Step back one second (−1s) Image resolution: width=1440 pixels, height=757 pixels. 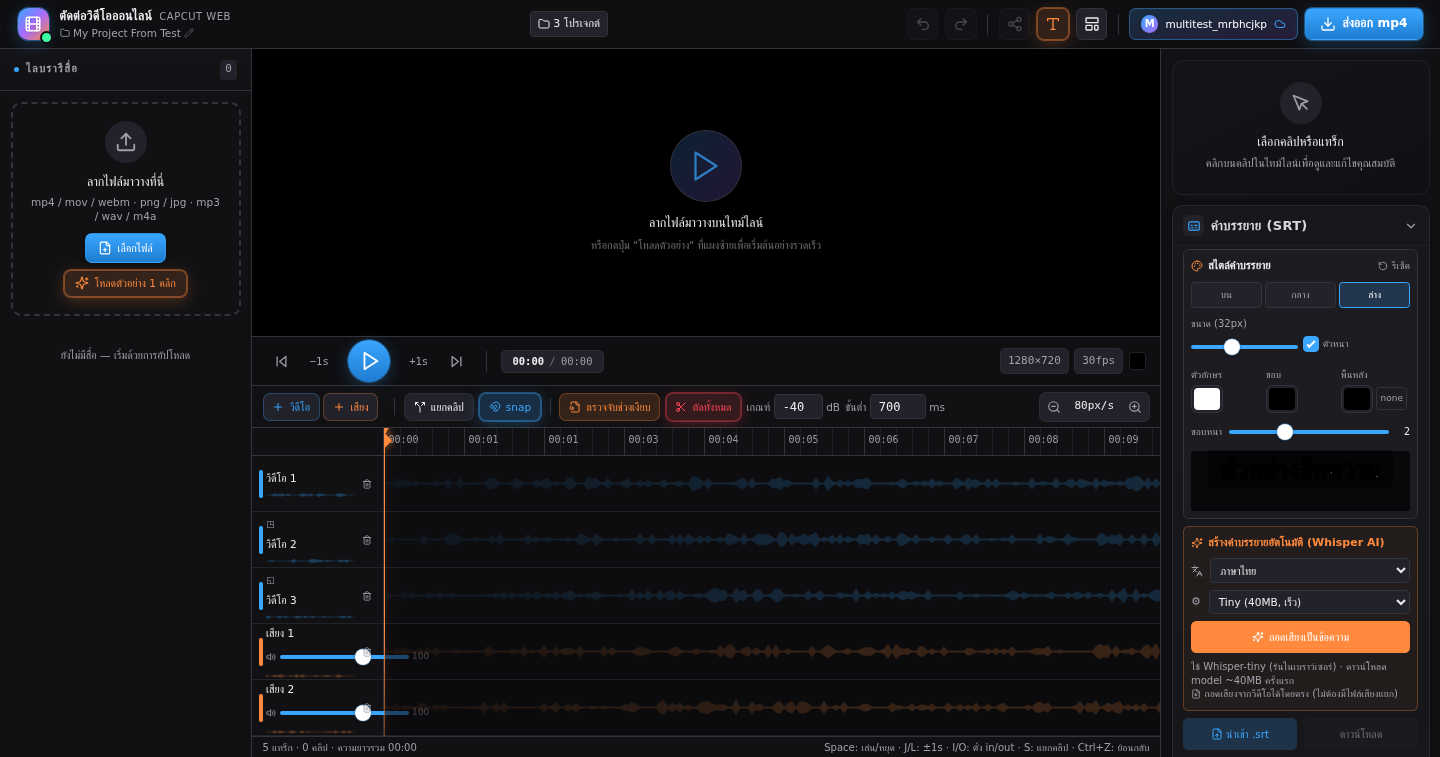point(319,361)
